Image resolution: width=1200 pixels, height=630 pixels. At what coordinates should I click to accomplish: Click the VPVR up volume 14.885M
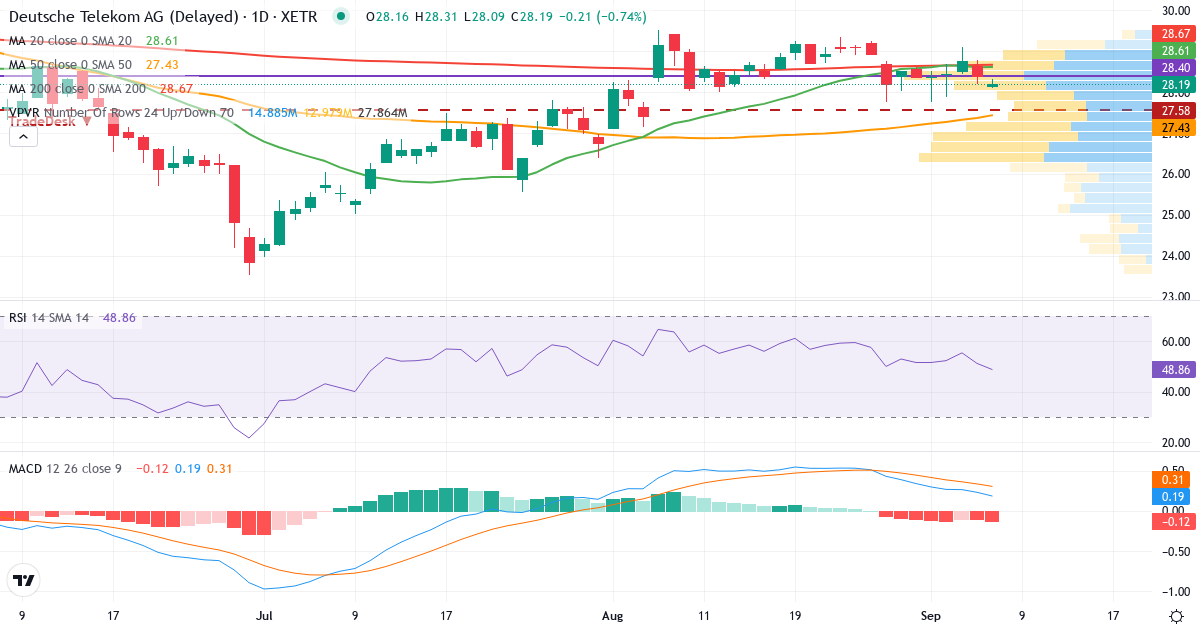[272, 113]
